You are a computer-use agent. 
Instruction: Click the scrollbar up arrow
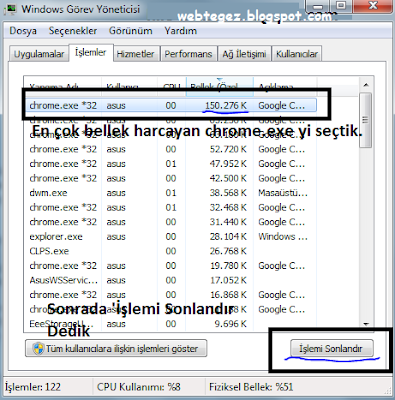(366, 85)
